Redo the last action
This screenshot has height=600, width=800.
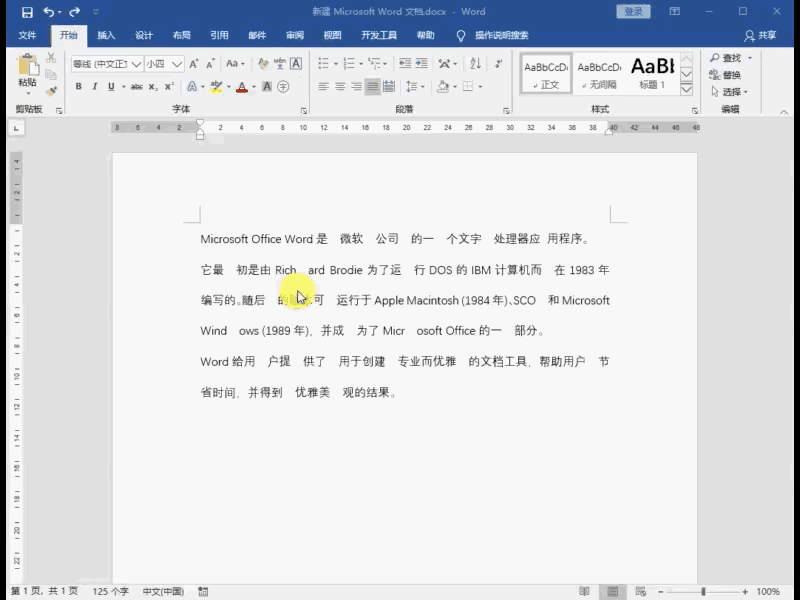tap(74, 12)
